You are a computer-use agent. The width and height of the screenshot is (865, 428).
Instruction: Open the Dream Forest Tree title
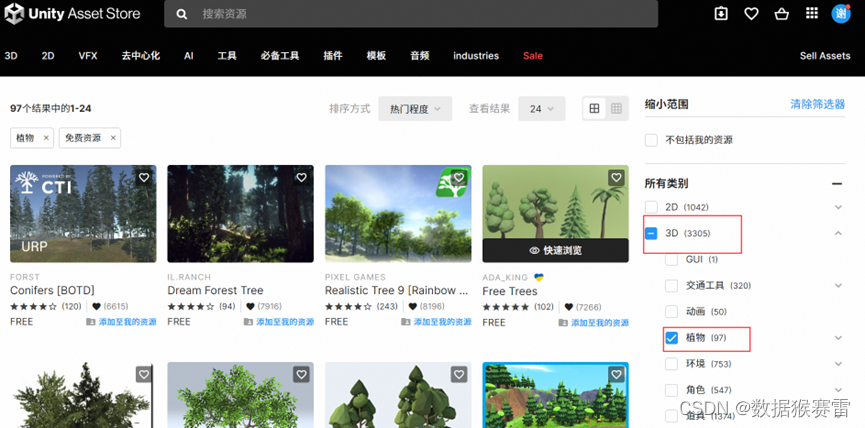215,290
